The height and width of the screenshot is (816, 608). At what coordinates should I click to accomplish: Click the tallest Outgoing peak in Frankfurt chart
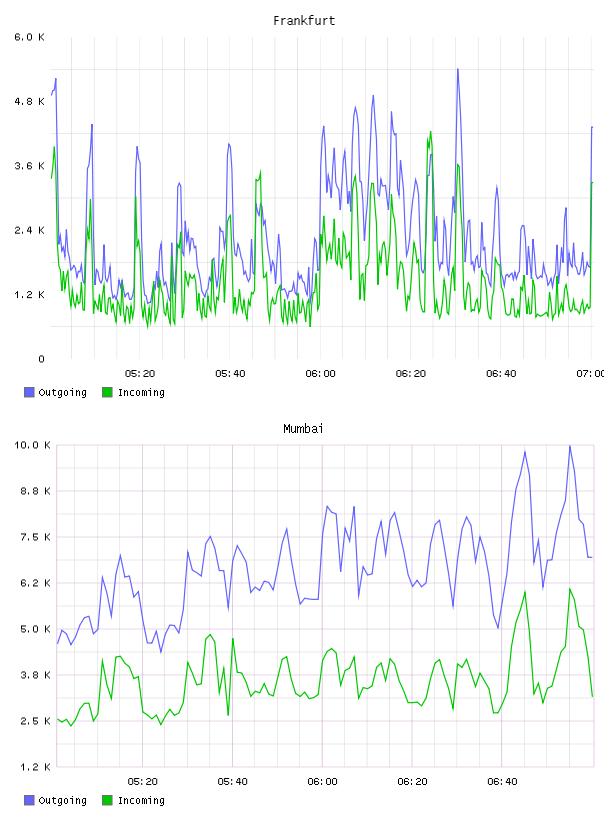458,70
